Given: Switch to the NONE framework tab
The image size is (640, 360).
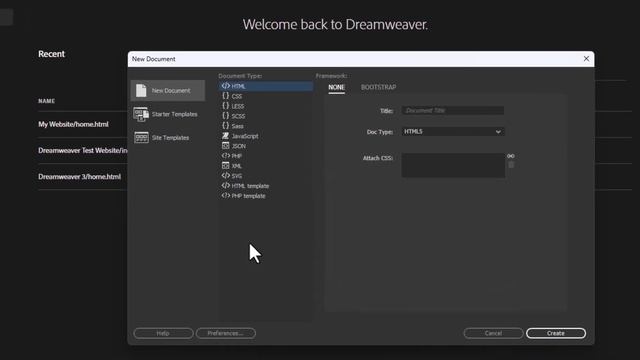Looking at the screenshot, I should click(x=336, y=87).
